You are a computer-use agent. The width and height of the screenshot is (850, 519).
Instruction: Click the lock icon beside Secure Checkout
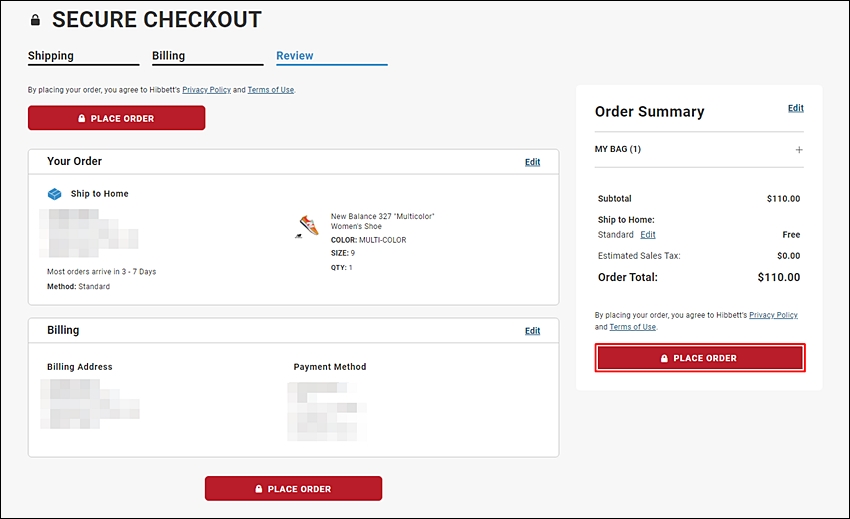pos(35,21)
